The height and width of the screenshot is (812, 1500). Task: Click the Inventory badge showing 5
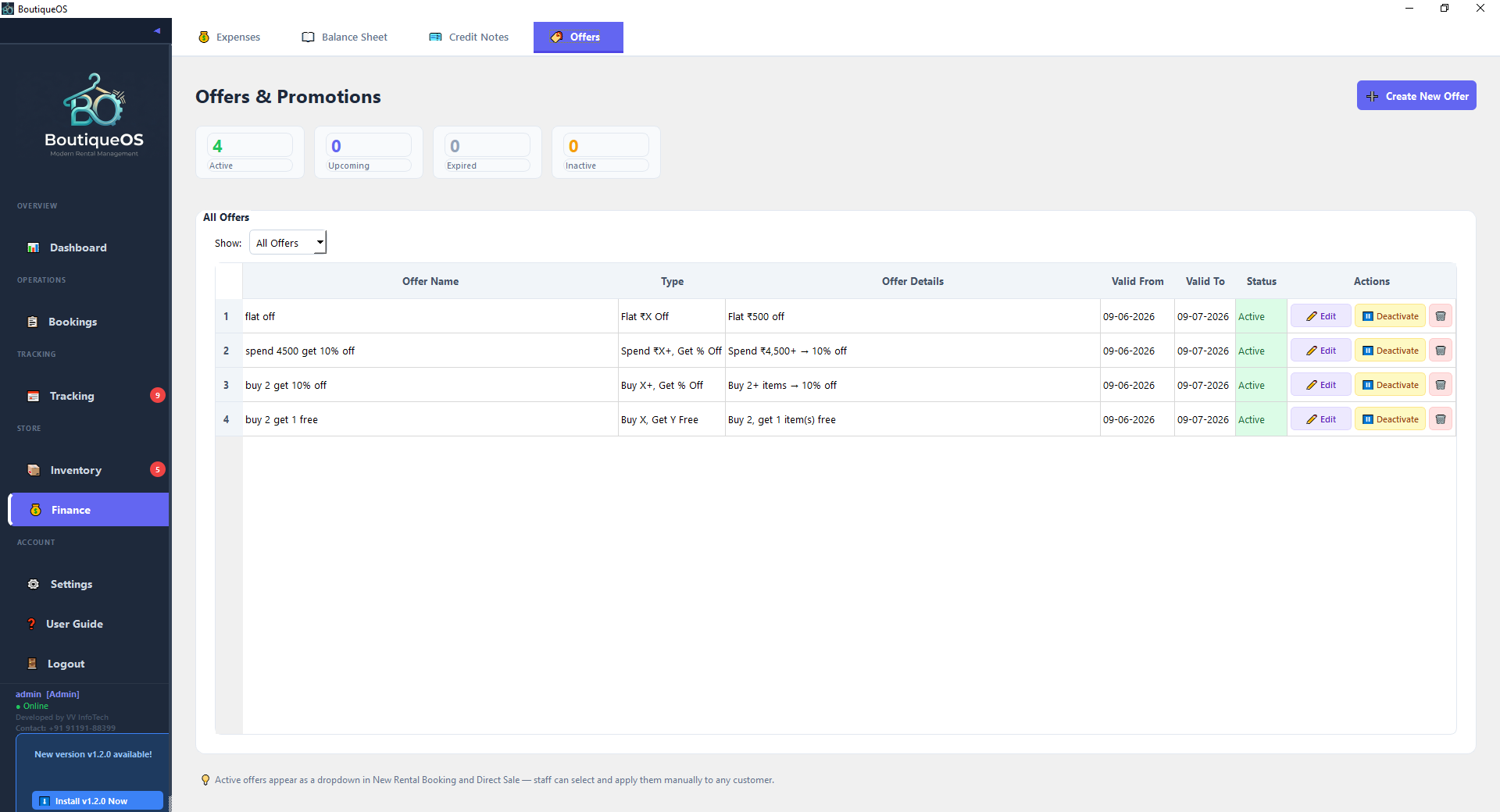pos(158,469)
